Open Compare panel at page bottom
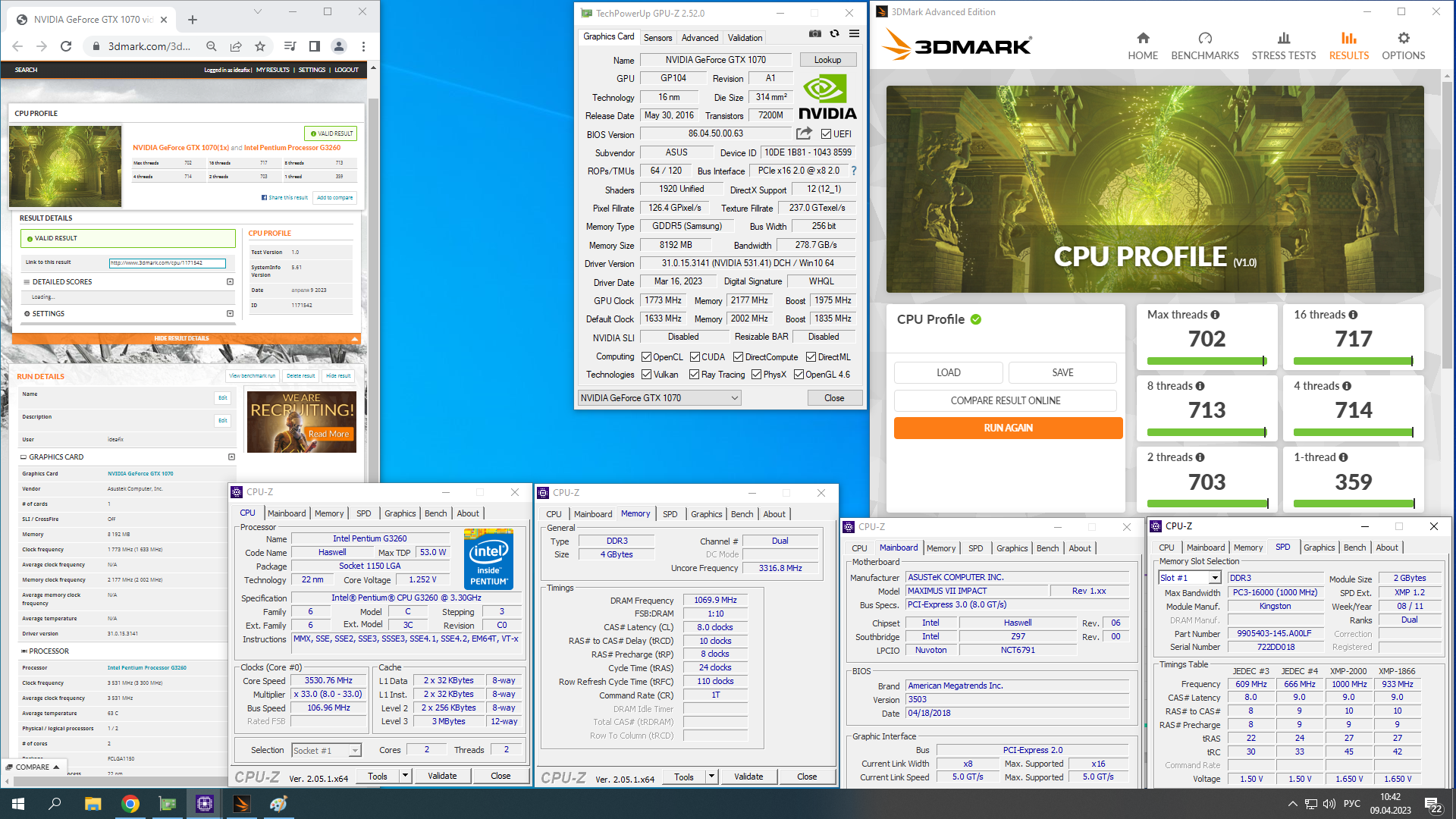The width and height of the screenshot is (1456, 819). coord(33,767)
